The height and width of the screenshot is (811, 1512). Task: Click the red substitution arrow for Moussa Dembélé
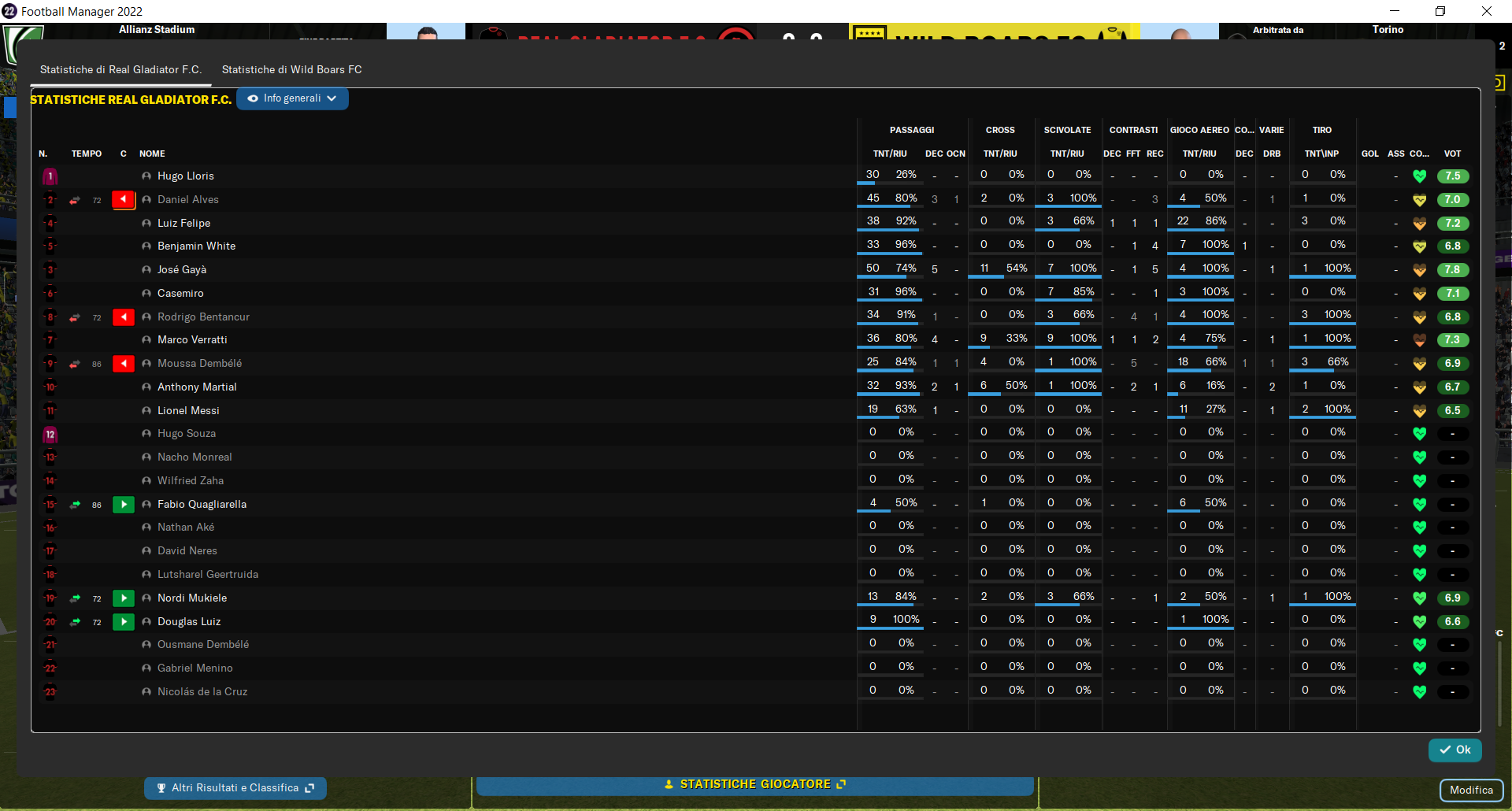point(124,364)
